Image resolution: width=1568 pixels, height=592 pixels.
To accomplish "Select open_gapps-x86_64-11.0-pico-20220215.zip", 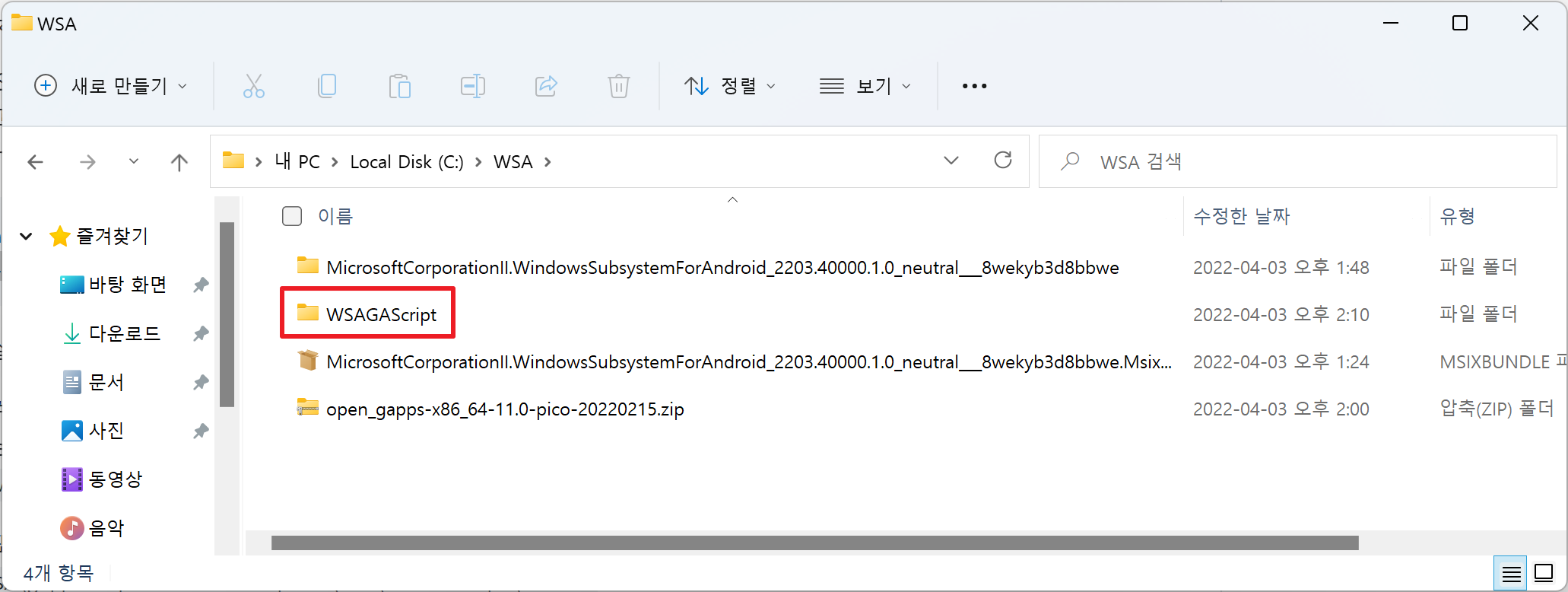I will pos(505,409).
